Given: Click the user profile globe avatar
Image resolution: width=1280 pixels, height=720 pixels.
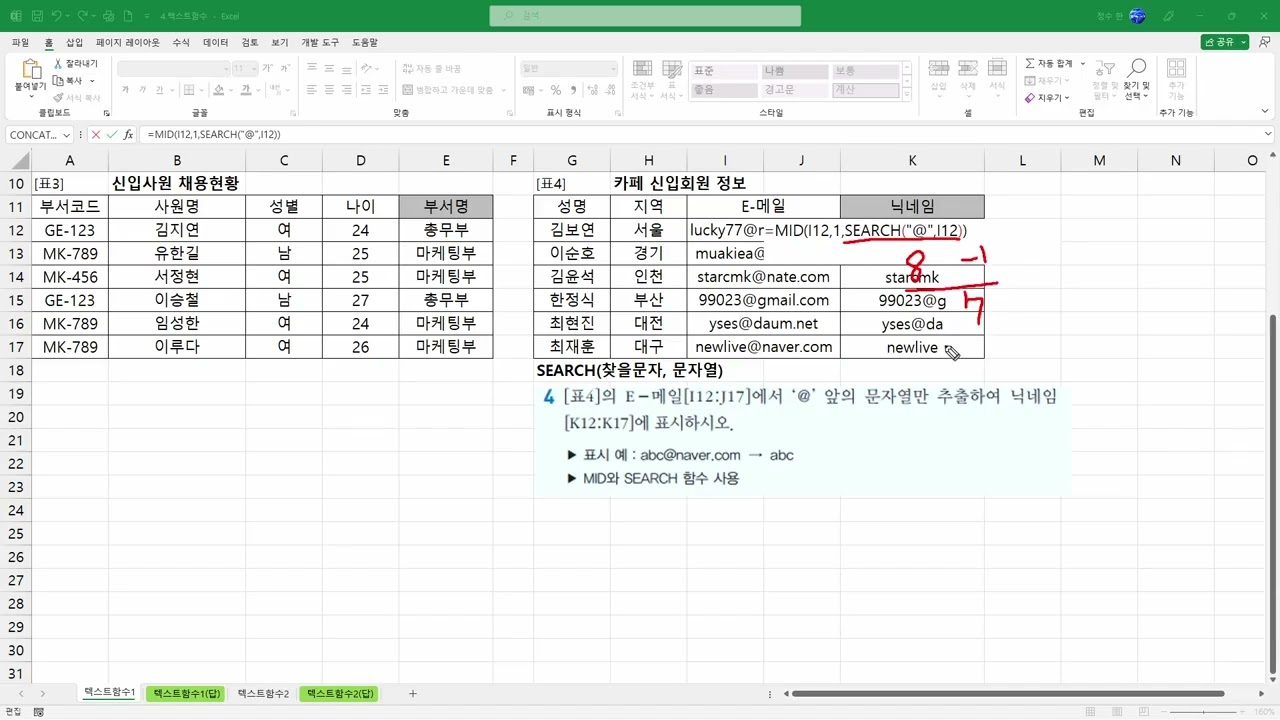Looking at the screenshot, I should [x=1137, y=16].
